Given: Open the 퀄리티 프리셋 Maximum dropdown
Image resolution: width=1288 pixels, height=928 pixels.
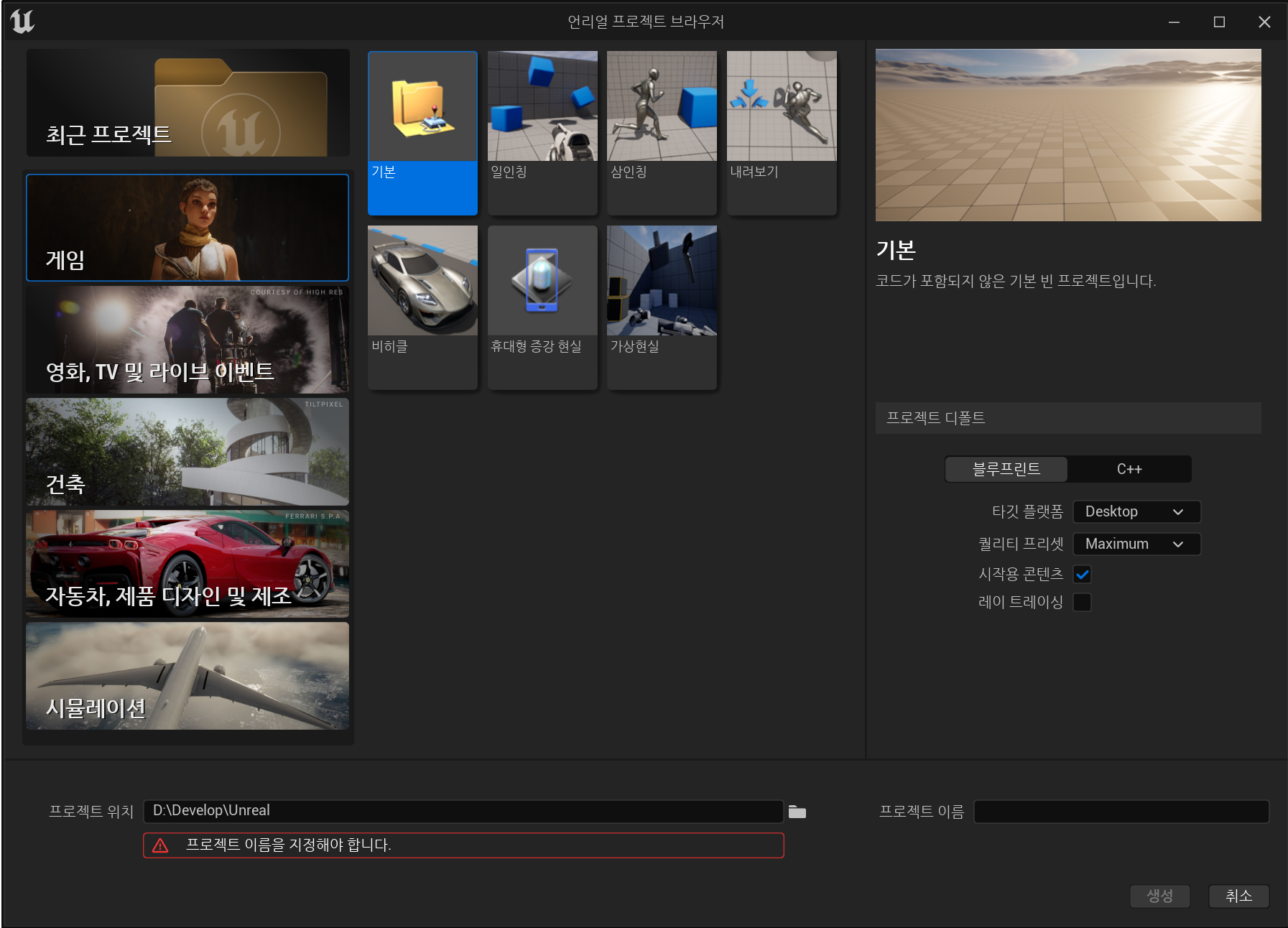Looking at the screenshot, I should point(1136,544).
